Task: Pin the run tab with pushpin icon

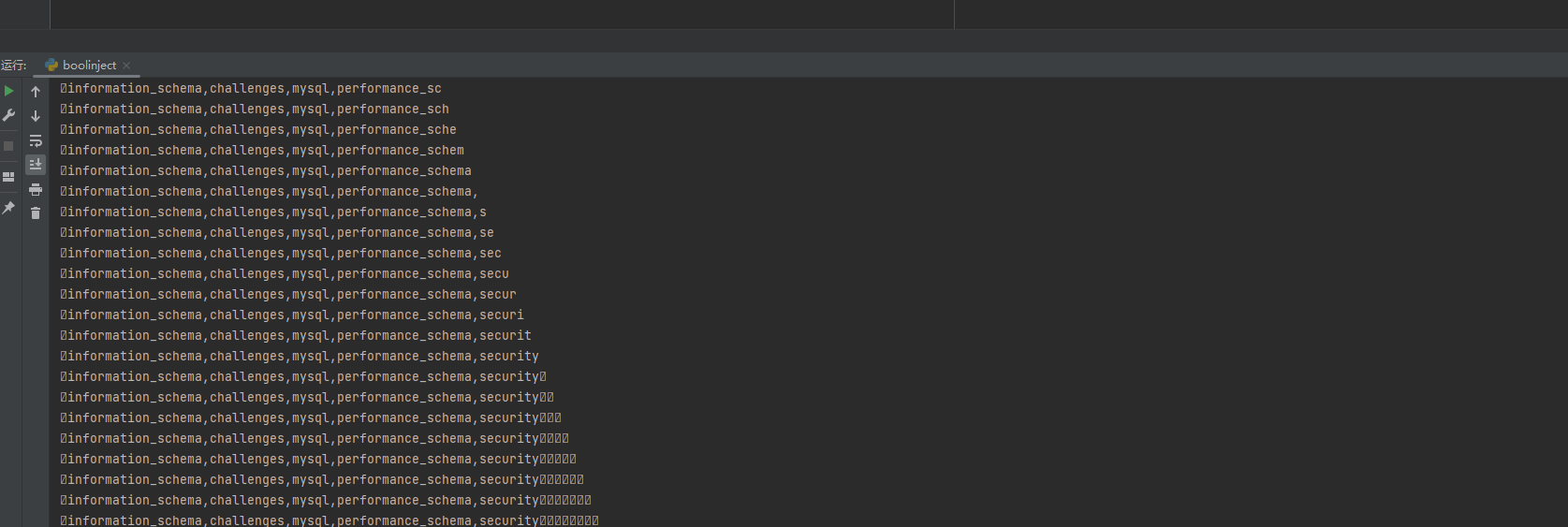Action: coord(8,208)
